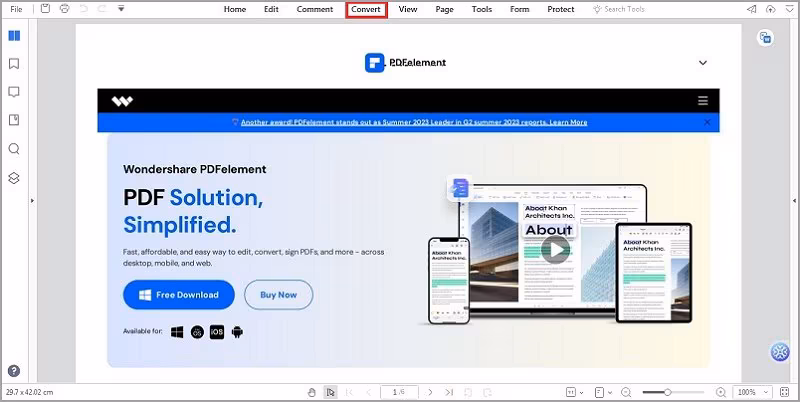Expand the right panel arrow
800x402 pixels.
794,201
